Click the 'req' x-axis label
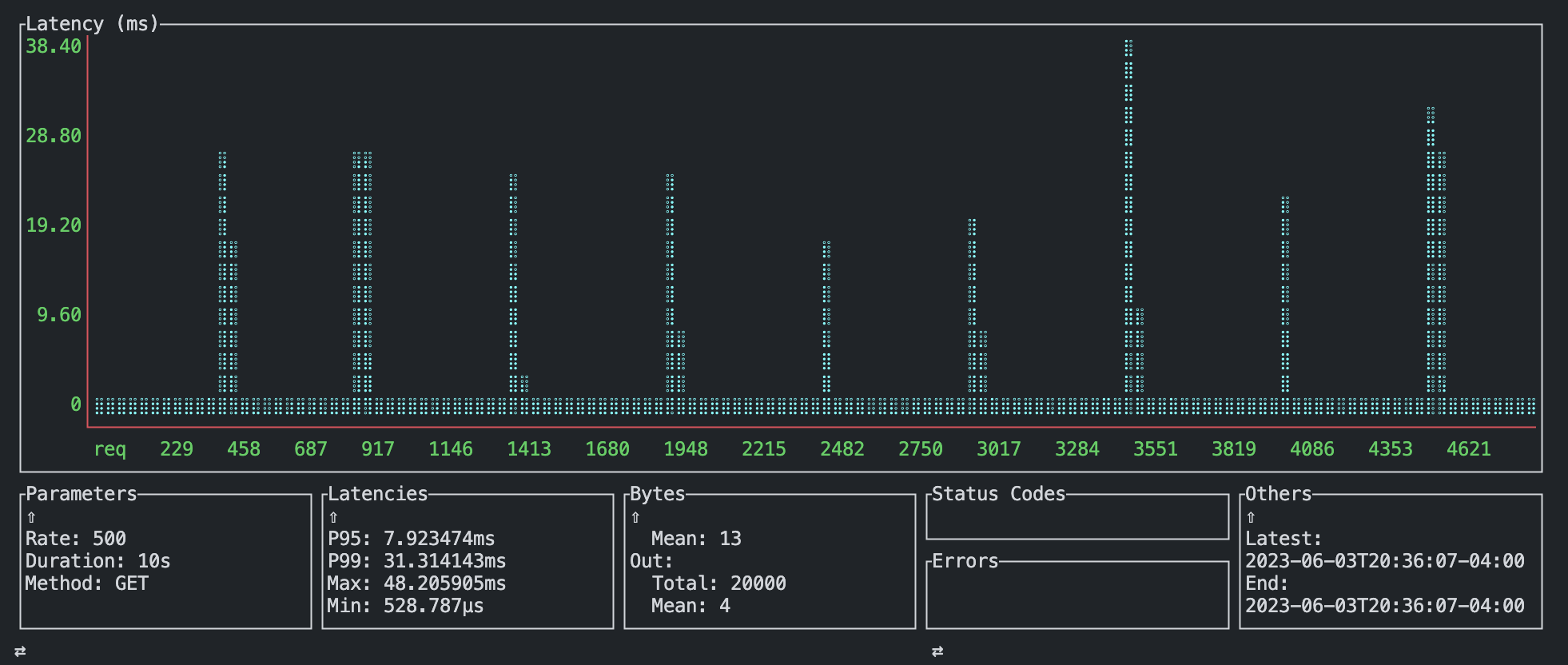 (110, 449)
